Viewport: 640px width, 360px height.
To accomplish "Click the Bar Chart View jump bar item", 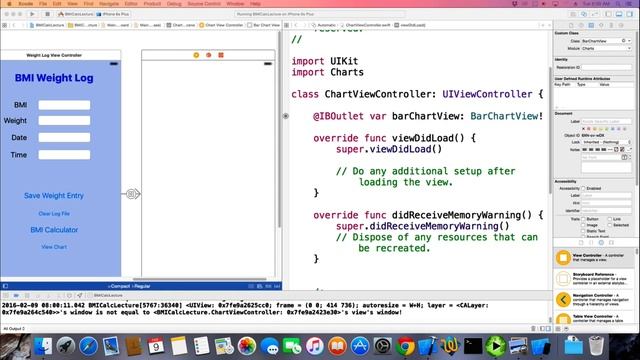I will tap(263, 25).
